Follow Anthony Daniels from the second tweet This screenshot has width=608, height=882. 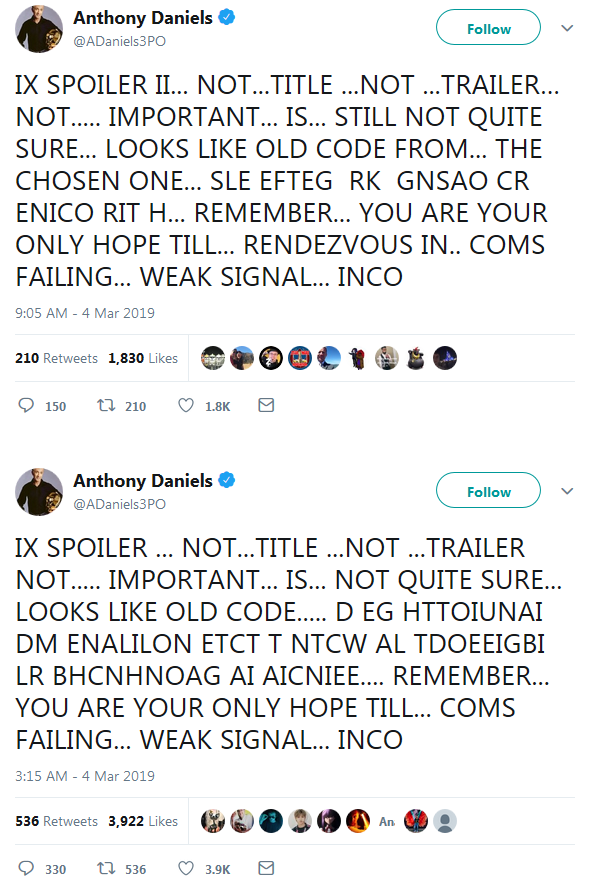488,490
